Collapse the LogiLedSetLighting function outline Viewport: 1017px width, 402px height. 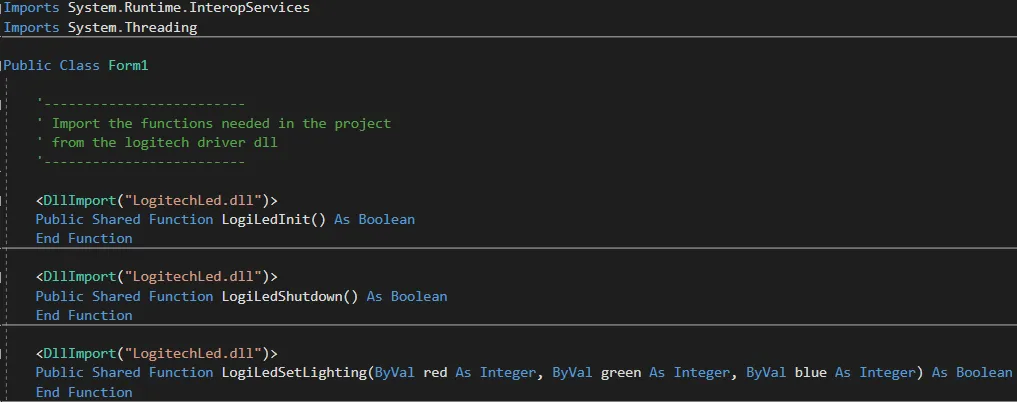3,353
